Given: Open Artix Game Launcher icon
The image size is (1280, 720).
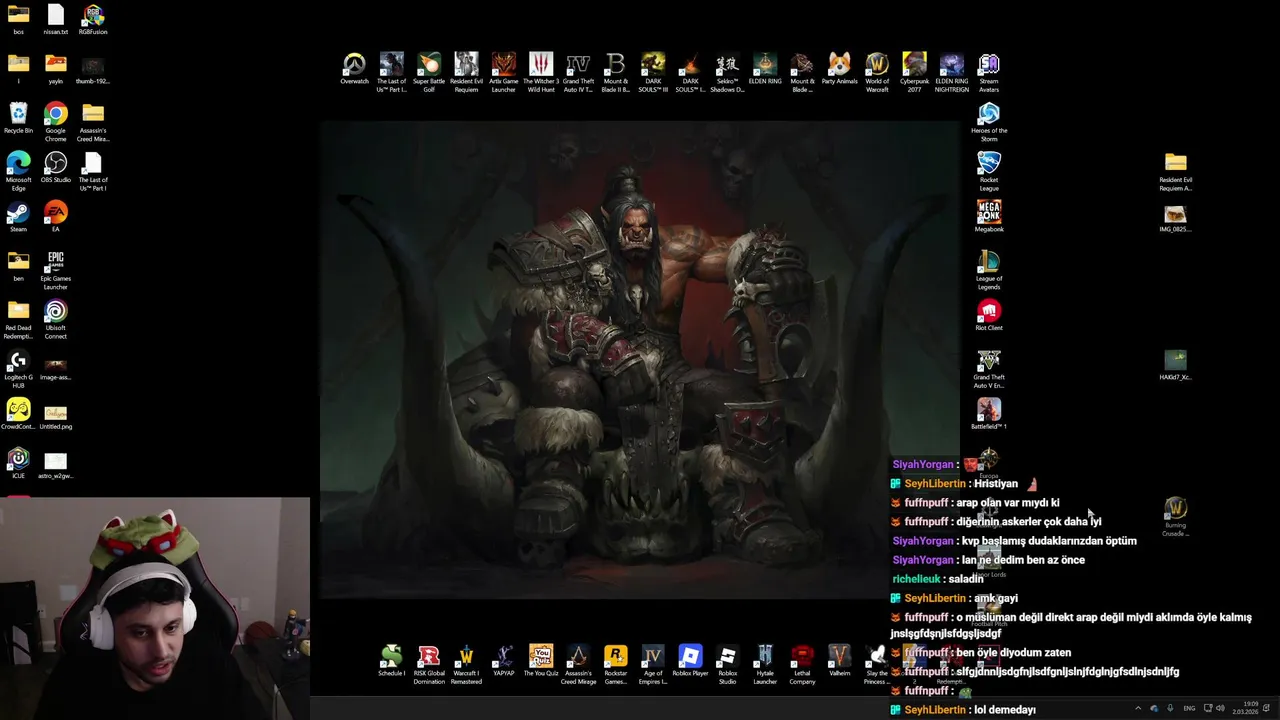Looking at the screenshot, I should point(504,73).
